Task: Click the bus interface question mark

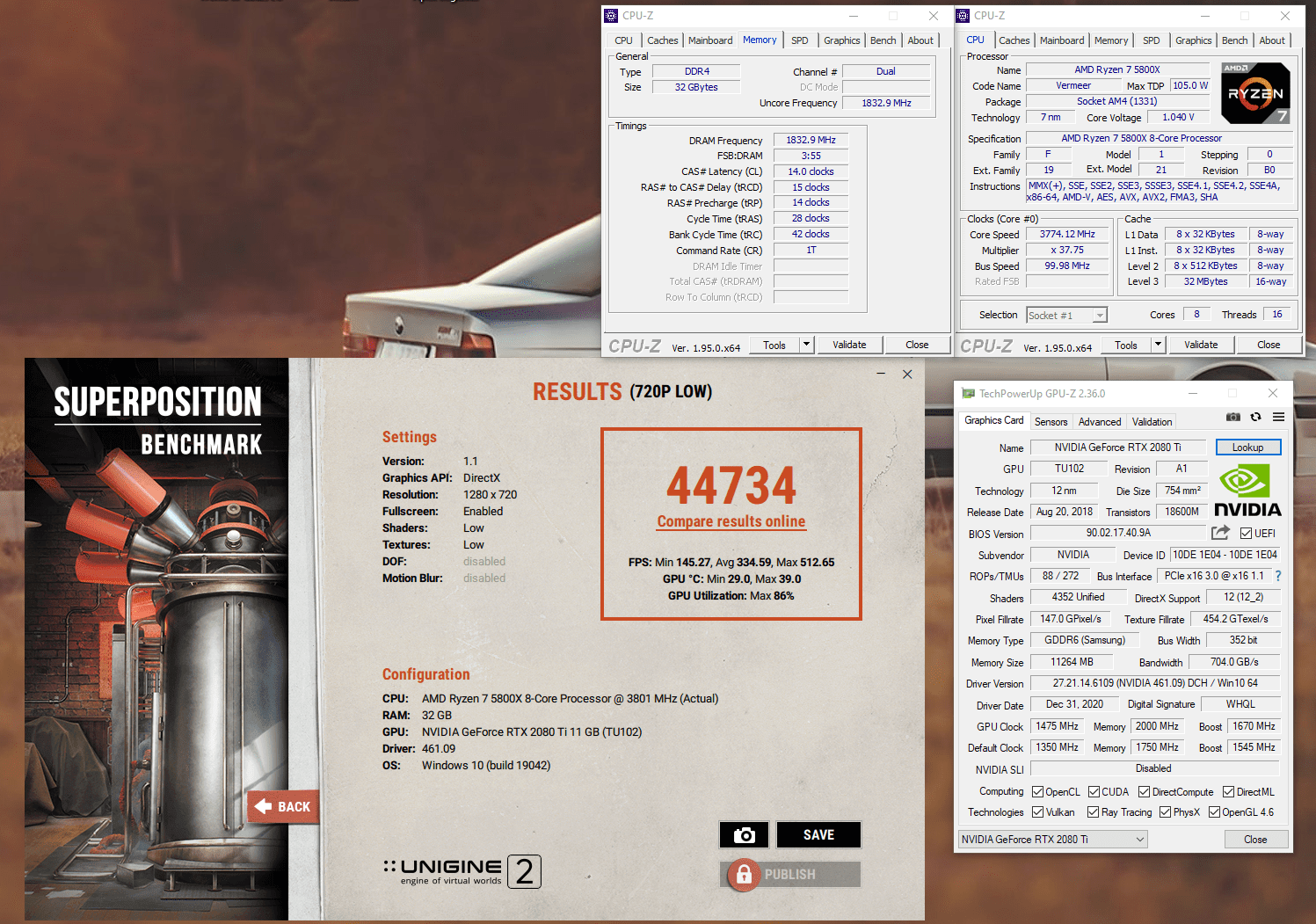Action: [x=1278, y=576]
